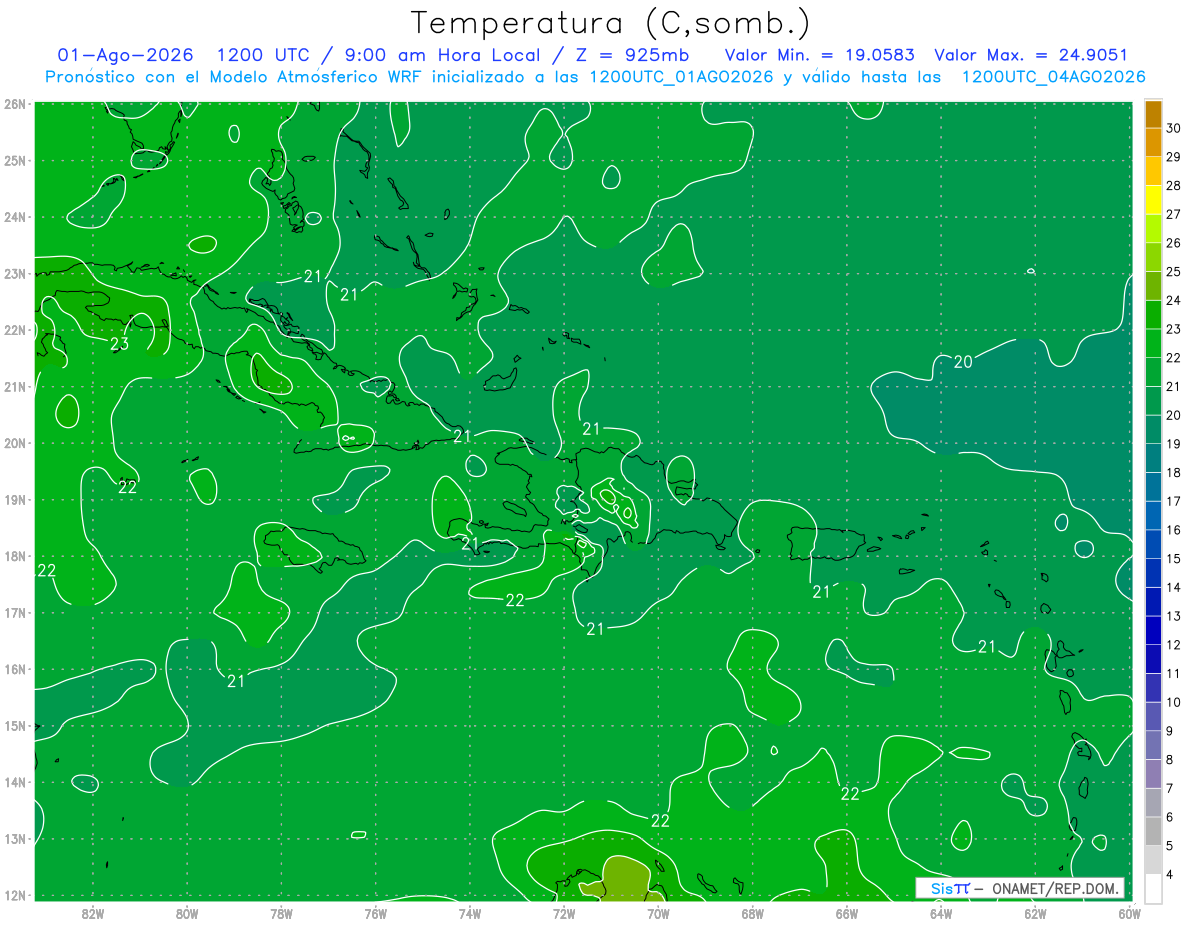Click the '27' value in color legend
The width and height of the screenshot is (1200, 927).
pyautogui.click(x=1173, y=214)
